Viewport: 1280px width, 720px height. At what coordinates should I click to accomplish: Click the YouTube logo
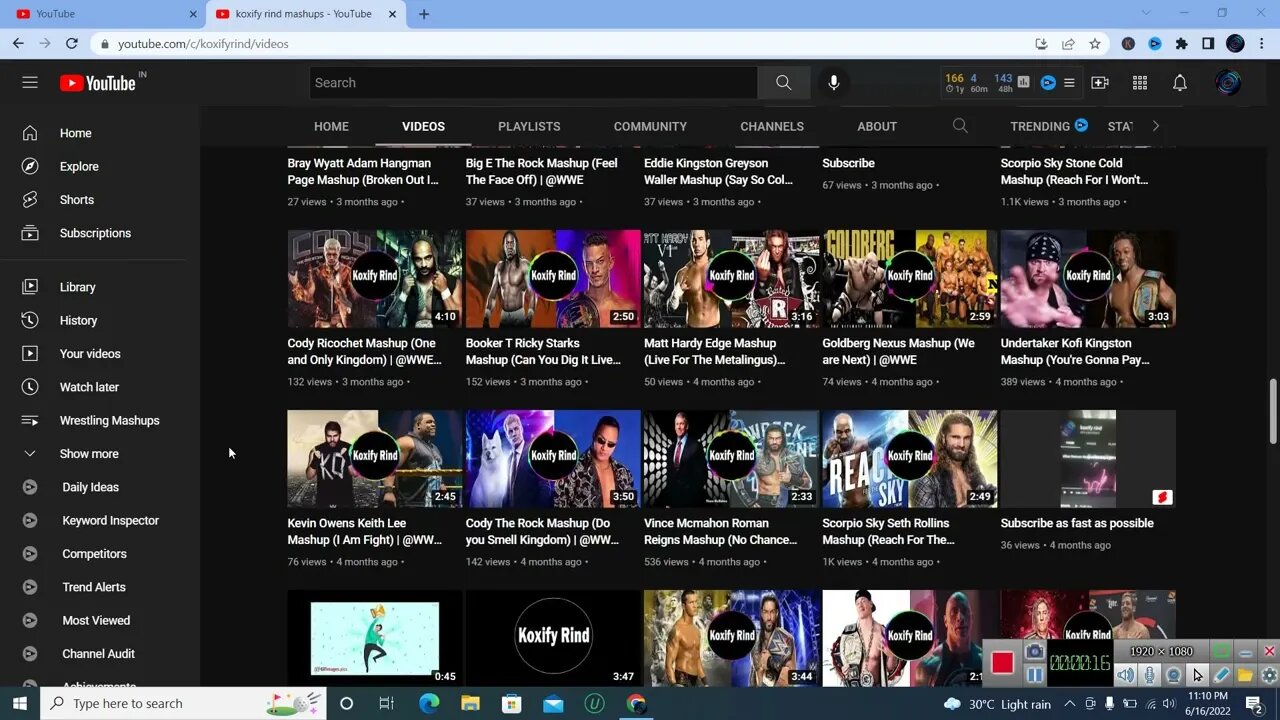(x=98, y=83)
